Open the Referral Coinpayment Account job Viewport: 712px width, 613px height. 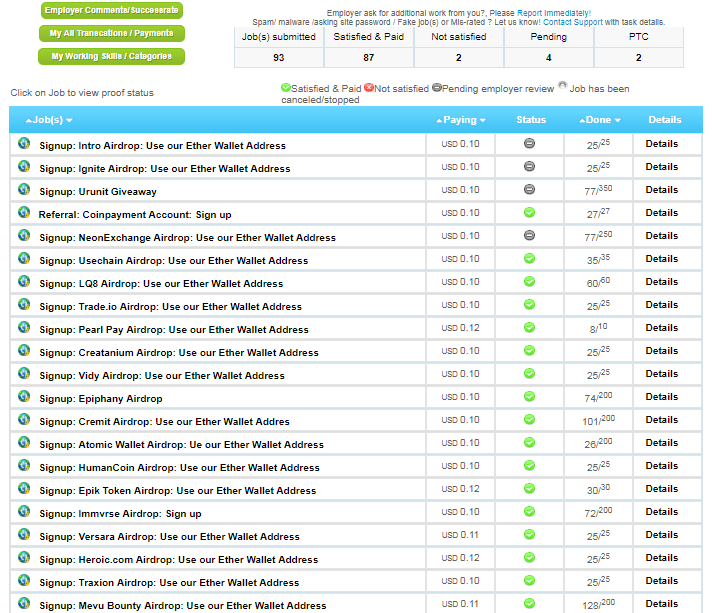click(135, 214)
